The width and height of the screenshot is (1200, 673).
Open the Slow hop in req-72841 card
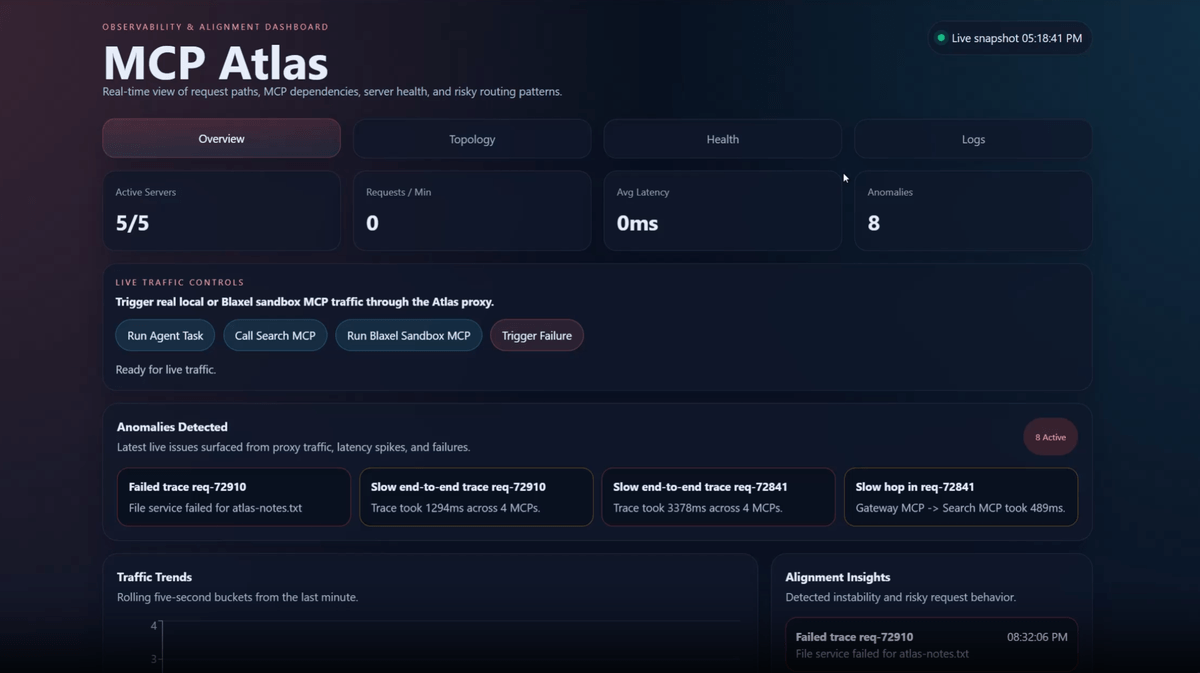[961, 497]
